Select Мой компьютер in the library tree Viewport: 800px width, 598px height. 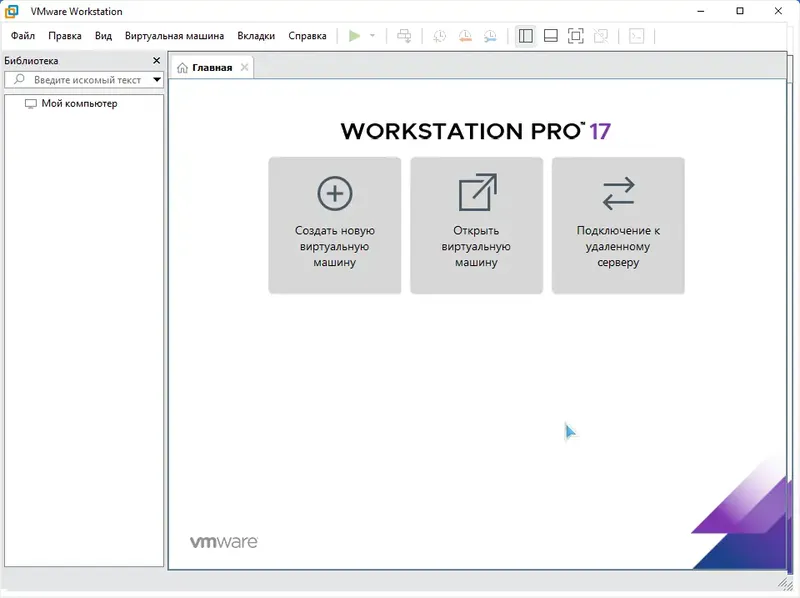click(70, 103)
